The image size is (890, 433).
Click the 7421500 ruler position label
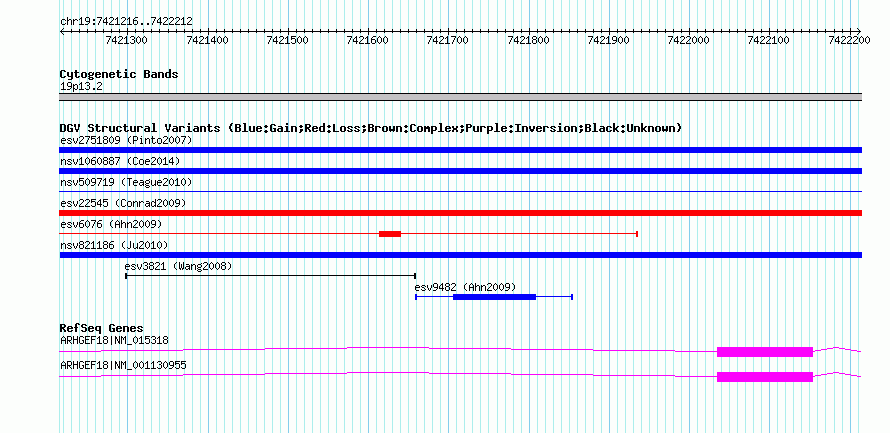point(287,40)
